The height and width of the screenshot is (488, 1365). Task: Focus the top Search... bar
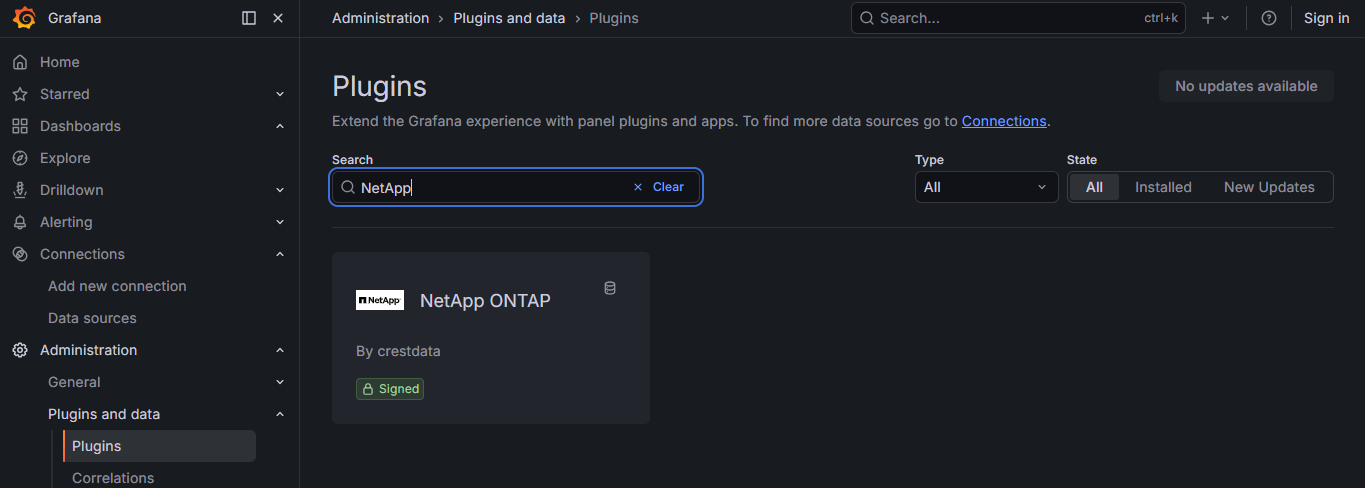[1018, 18]
